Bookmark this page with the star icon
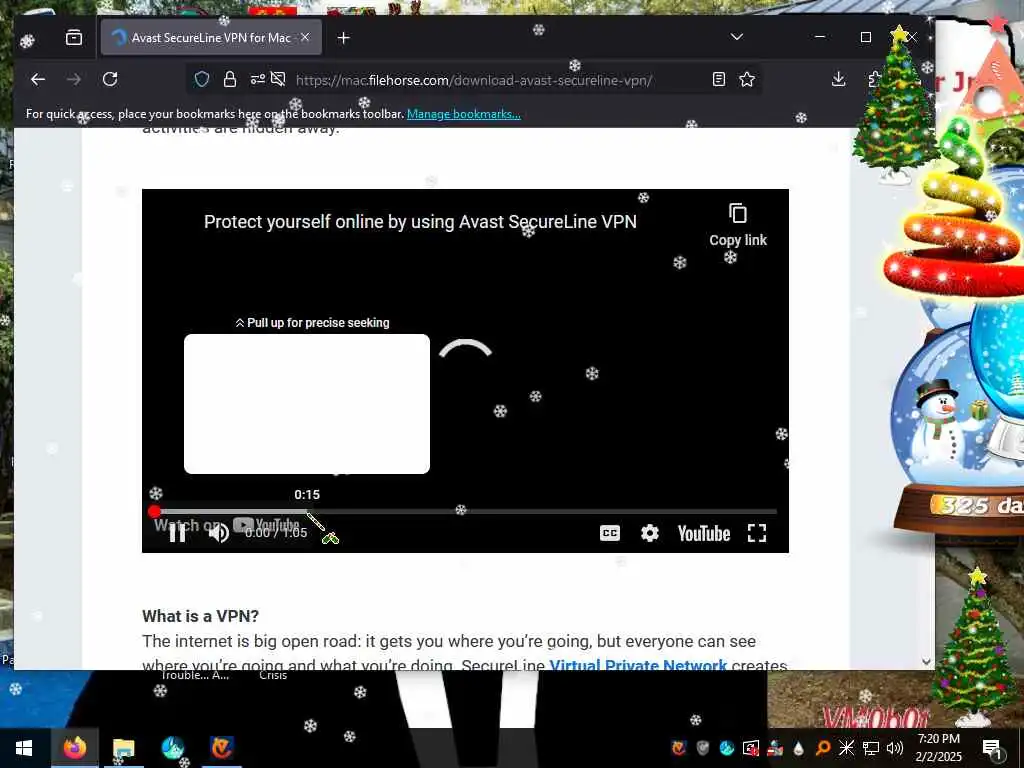Image resolution: width=1024 pixels, height=768 pixels. (x=746, y=80)
